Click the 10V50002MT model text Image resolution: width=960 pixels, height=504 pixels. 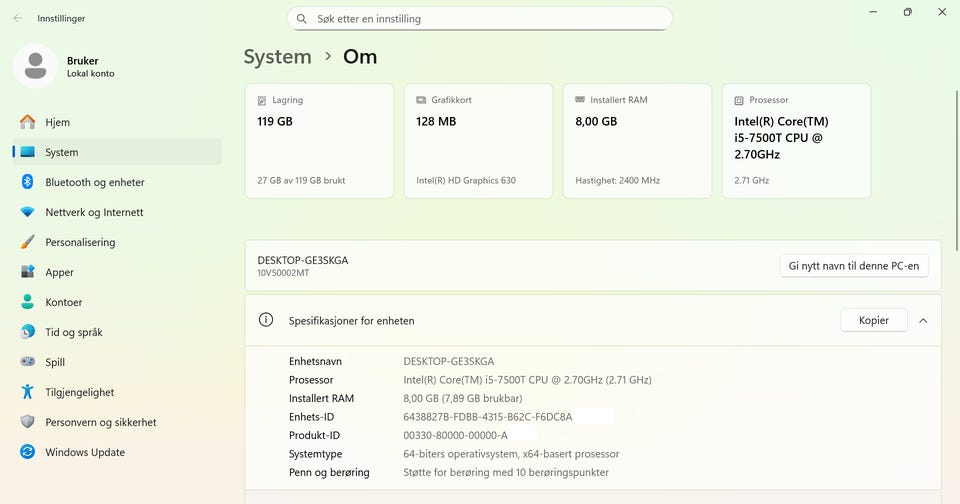[x=283, y=273]
